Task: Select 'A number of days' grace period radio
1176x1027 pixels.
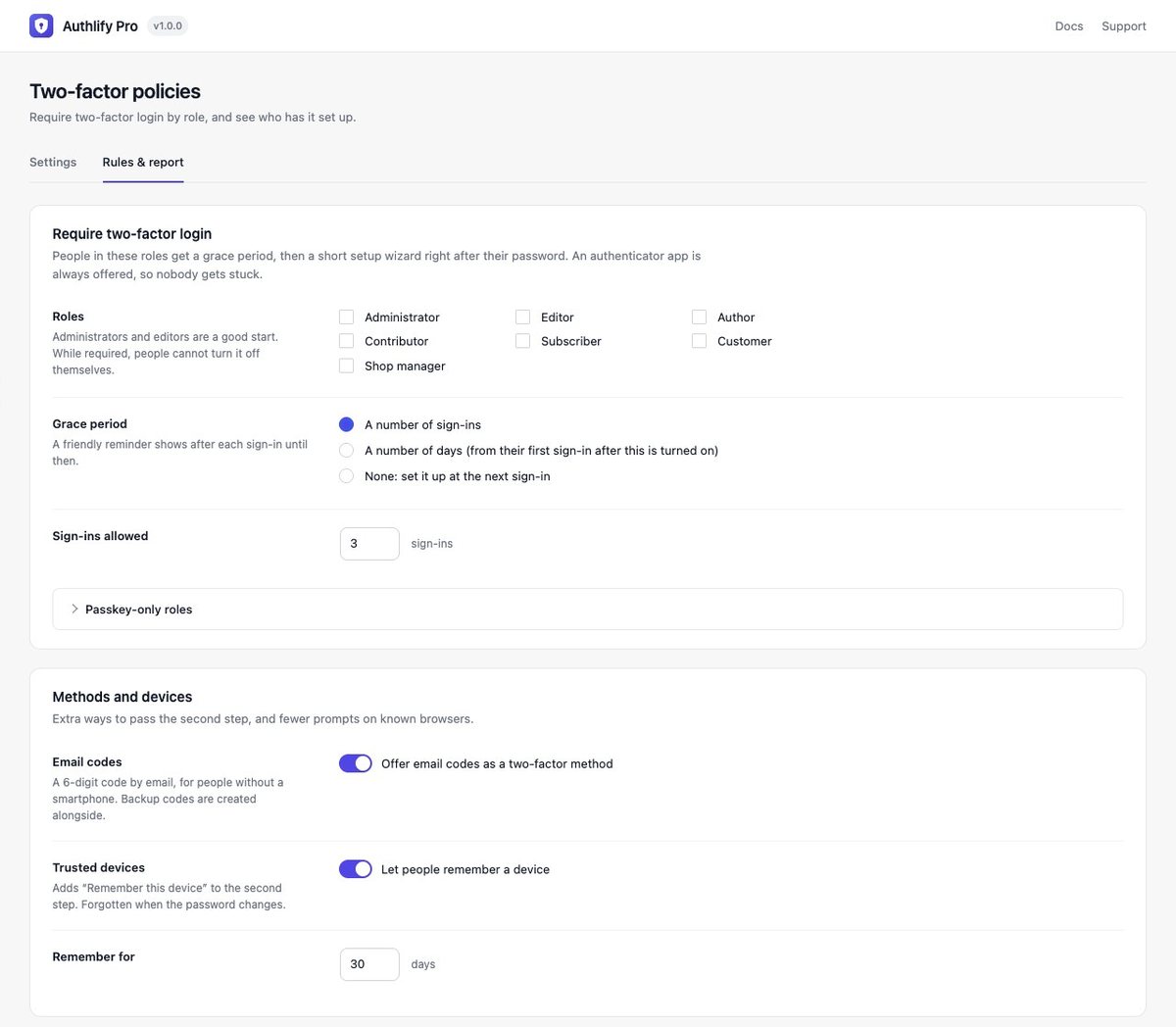Action: (x=346, y=450)
